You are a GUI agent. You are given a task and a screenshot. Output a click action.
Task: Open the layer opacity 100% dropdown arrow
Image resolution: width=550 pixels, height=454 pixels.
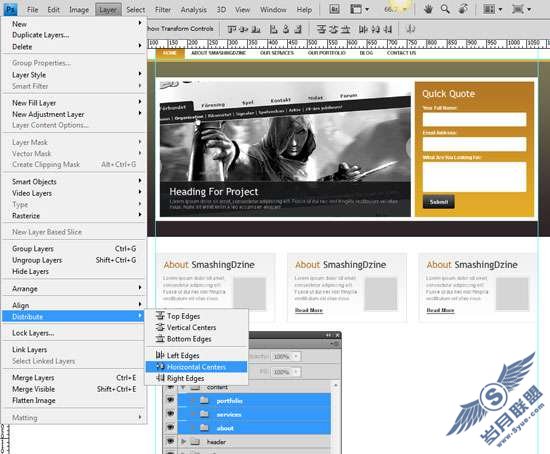(296, 356)
